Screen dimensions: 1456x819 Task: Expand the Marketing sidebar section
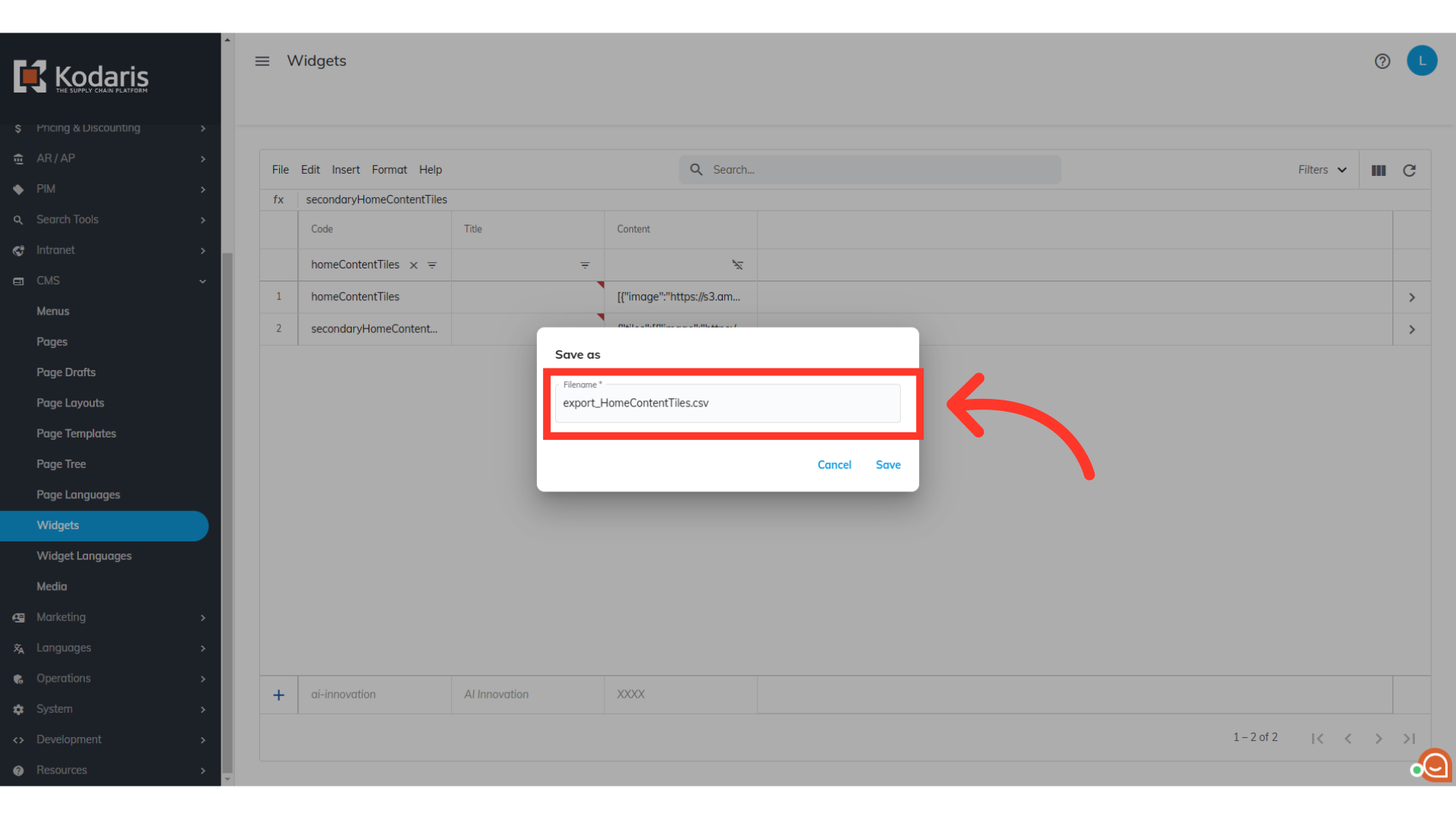tap(202, 618)
